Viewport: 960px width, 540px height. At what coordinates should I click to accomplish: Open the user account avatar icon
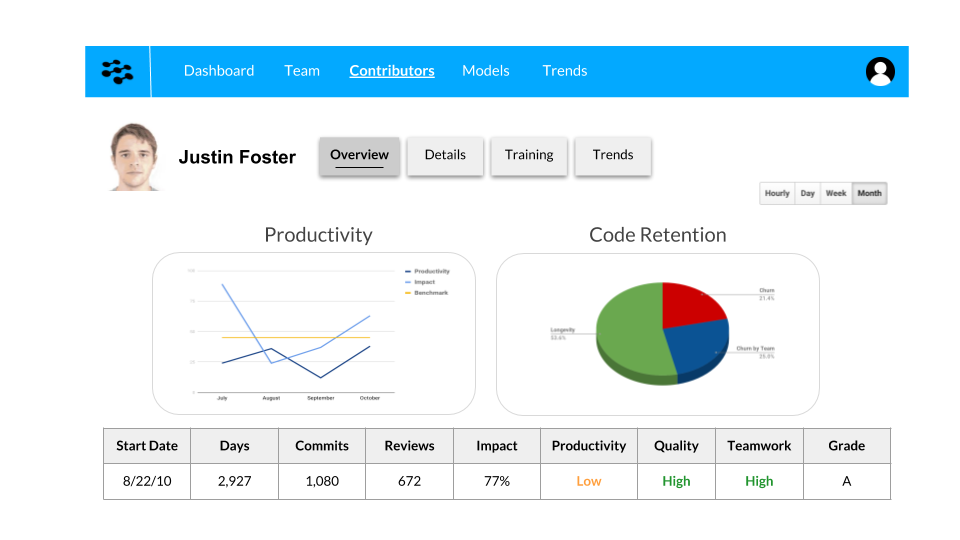pos(880,72)
